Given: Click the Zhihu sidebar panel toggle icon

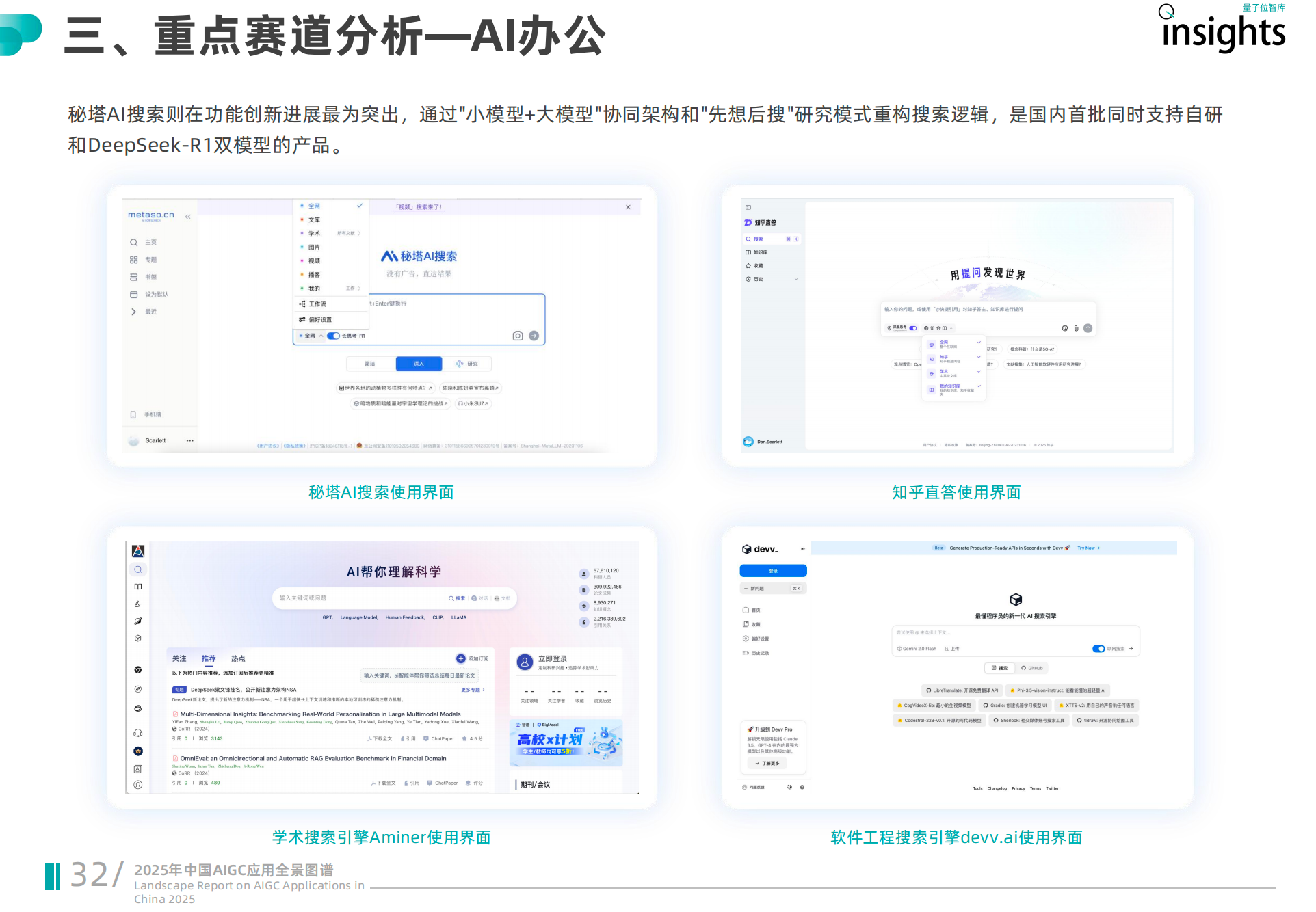Looking at the screenshot, I should 748,207.
